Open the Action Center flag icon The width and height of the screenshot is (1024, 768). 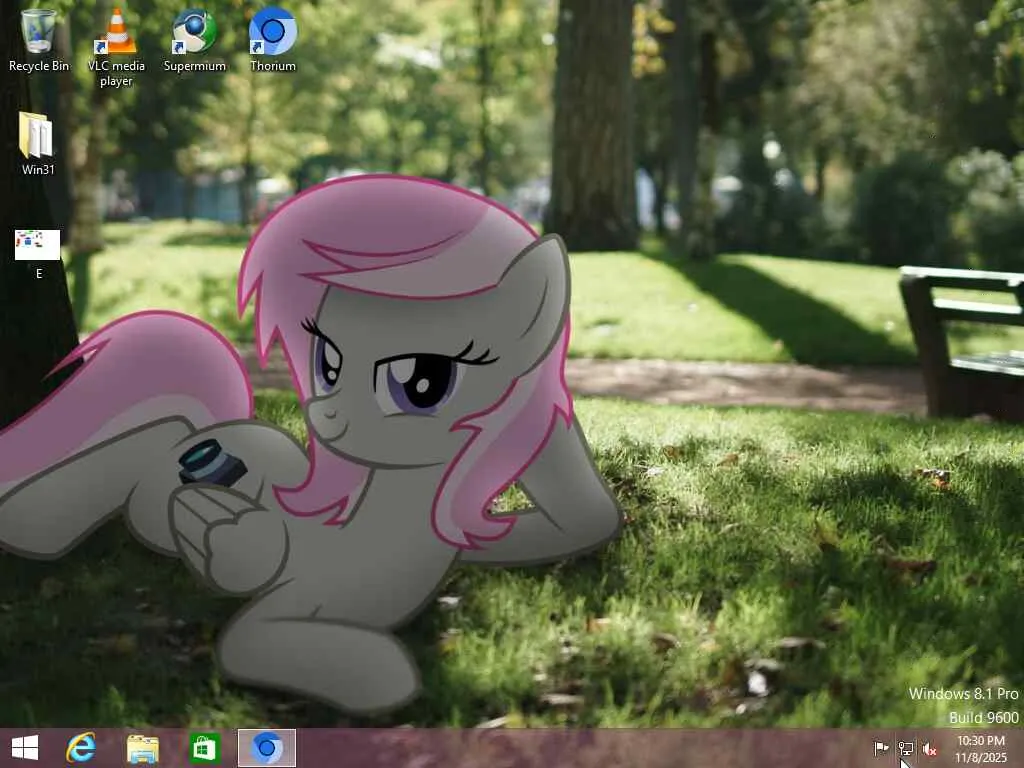[x=881, y=748]
